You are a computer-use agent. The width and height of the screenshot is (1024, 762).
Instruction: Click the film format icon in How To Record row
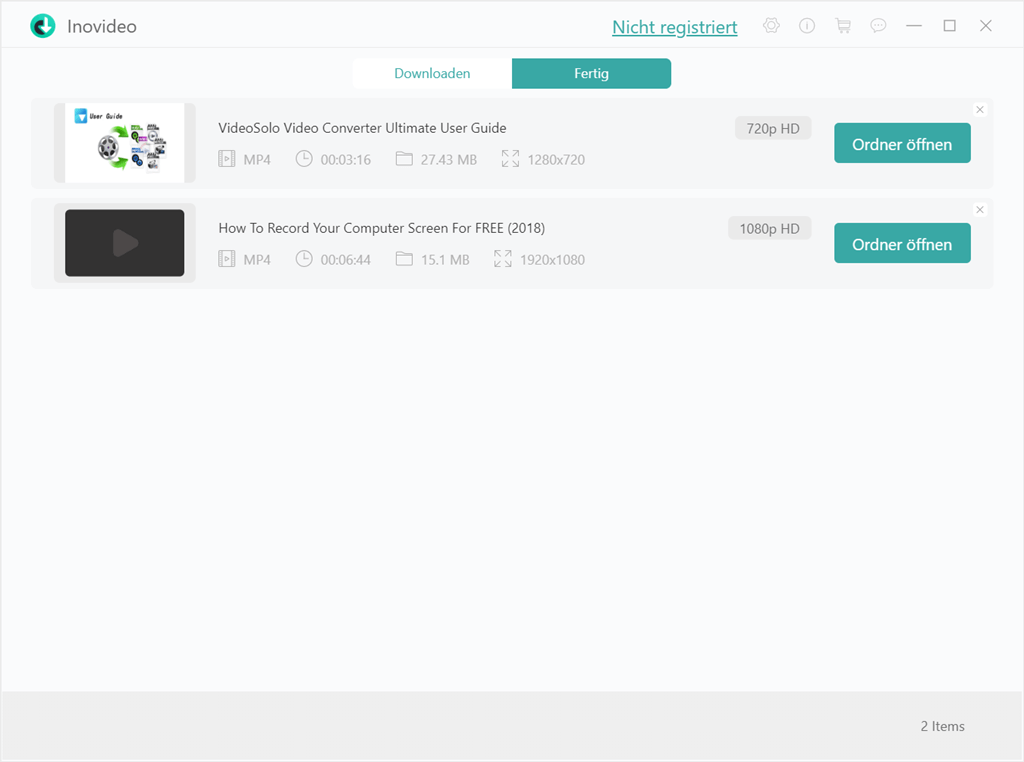227,259
